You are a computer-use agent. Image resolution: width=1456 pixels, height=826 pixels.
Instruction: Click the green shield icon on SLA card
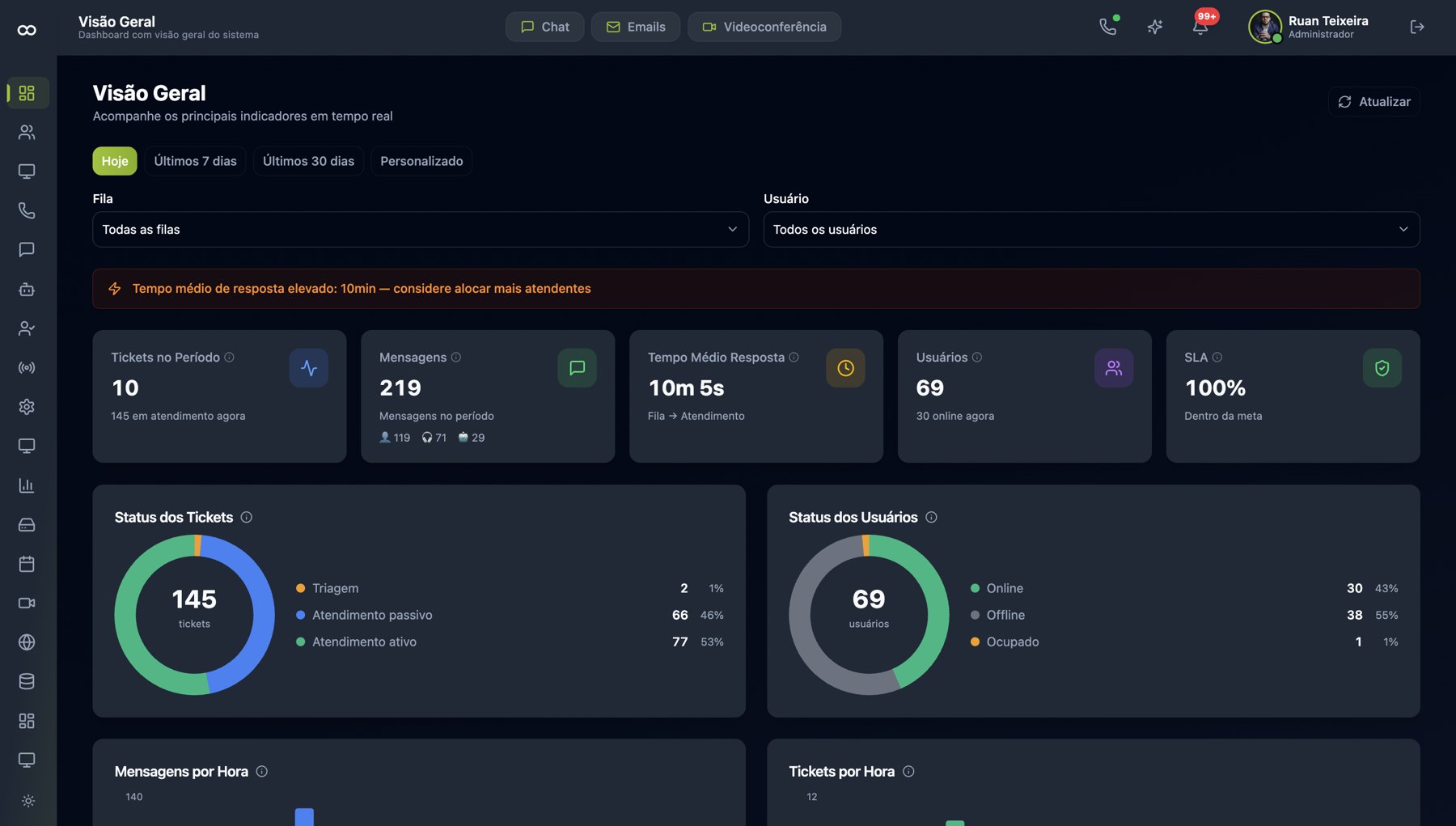(x=1383, y=368)
